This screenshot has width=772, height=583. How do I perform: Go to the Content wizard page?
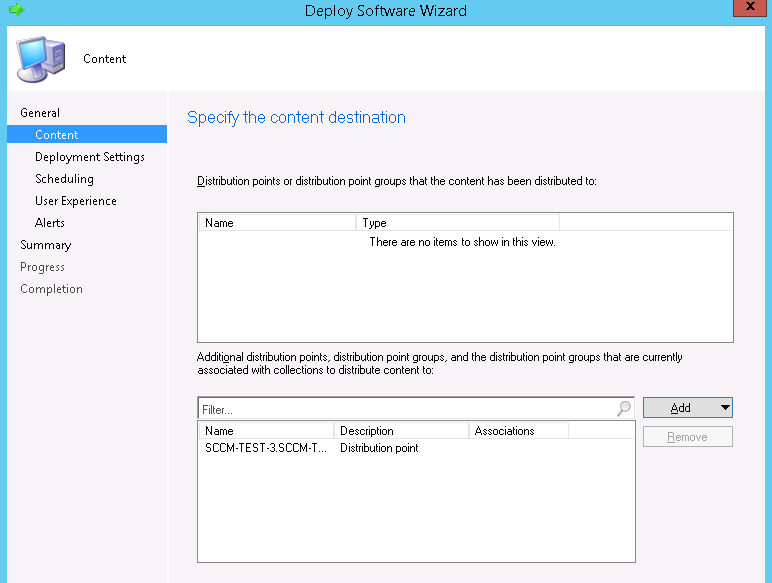pyautogui.click(x=56, y=135)
